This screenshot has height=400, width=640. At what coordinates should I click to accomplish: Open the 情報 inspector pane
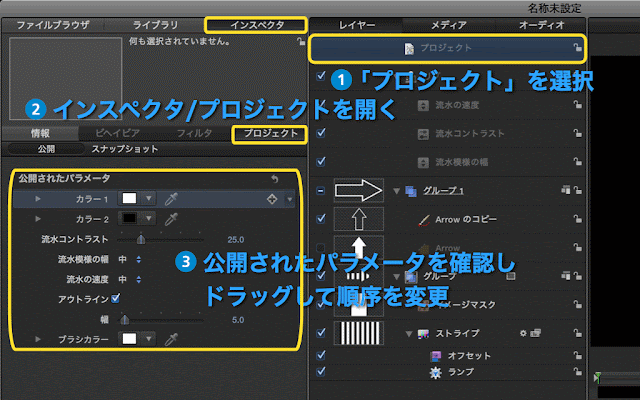coord(40,133)
